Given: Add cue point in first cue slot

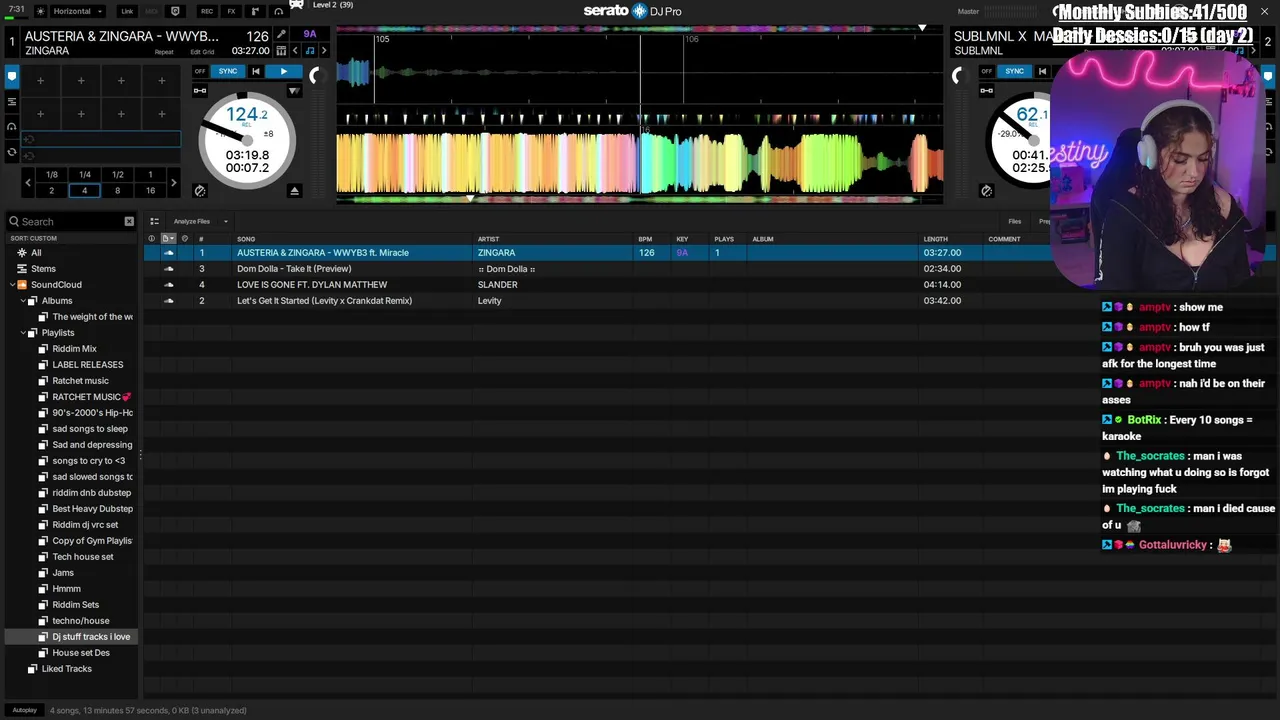Looking at the screenshot, I should 41,81.
